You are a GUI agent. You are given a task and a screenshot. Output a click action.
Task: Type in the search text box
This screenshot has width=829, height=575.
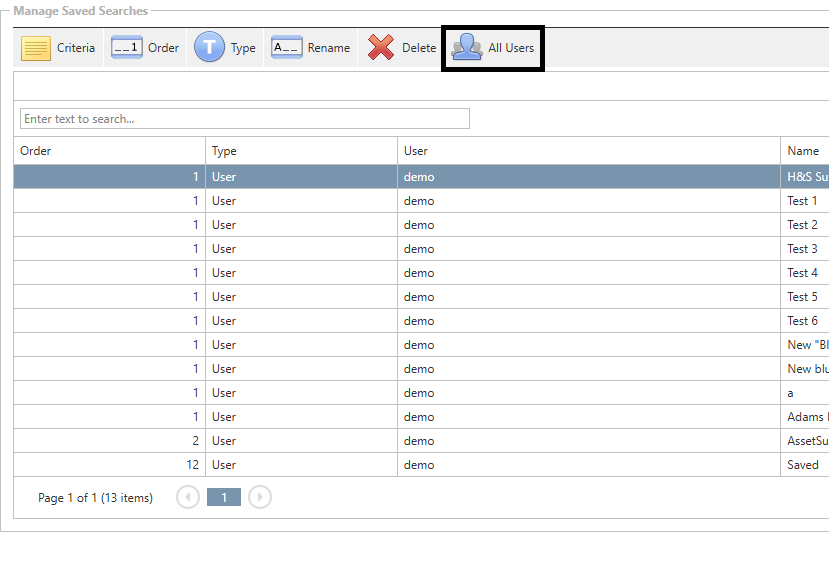(x=244, y=119)
